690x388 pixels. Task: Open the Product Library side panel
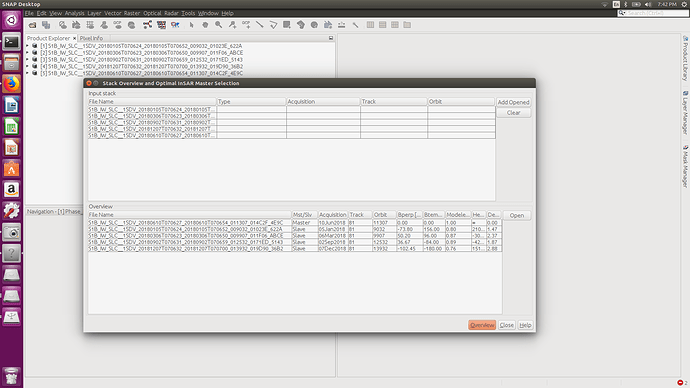tap(685, 59)
